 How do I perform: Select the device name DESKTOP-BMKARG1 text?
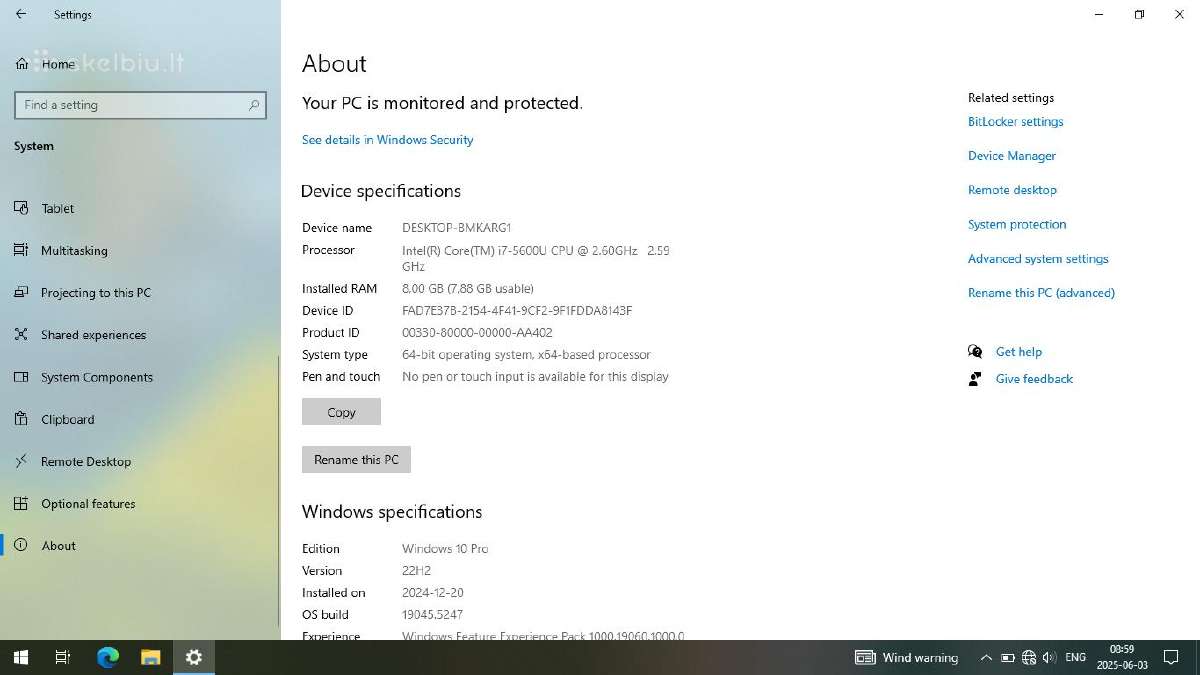coord(456,228)
